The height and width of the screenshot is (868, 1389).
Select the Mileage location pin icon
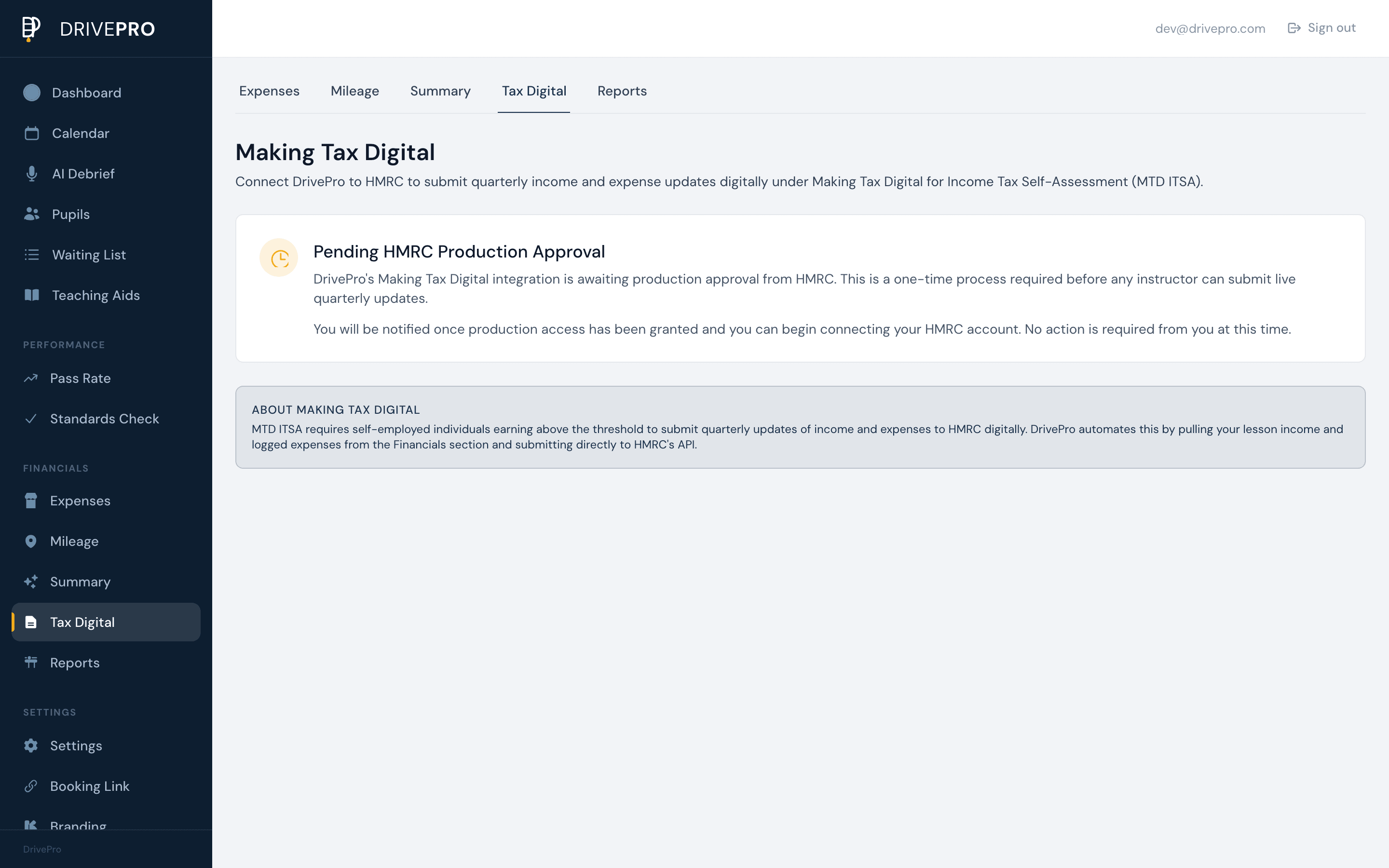31,541
